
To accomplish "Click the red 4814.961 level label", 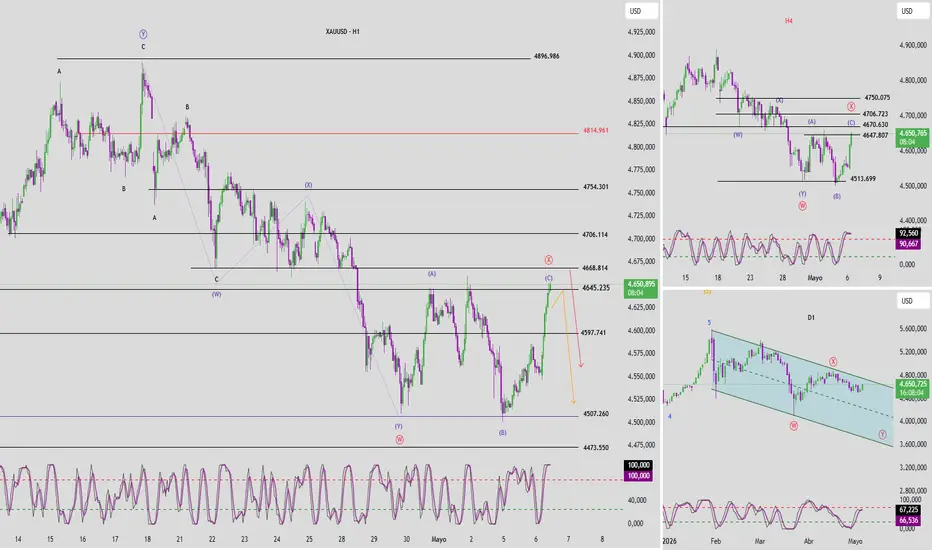I will 596,130.
